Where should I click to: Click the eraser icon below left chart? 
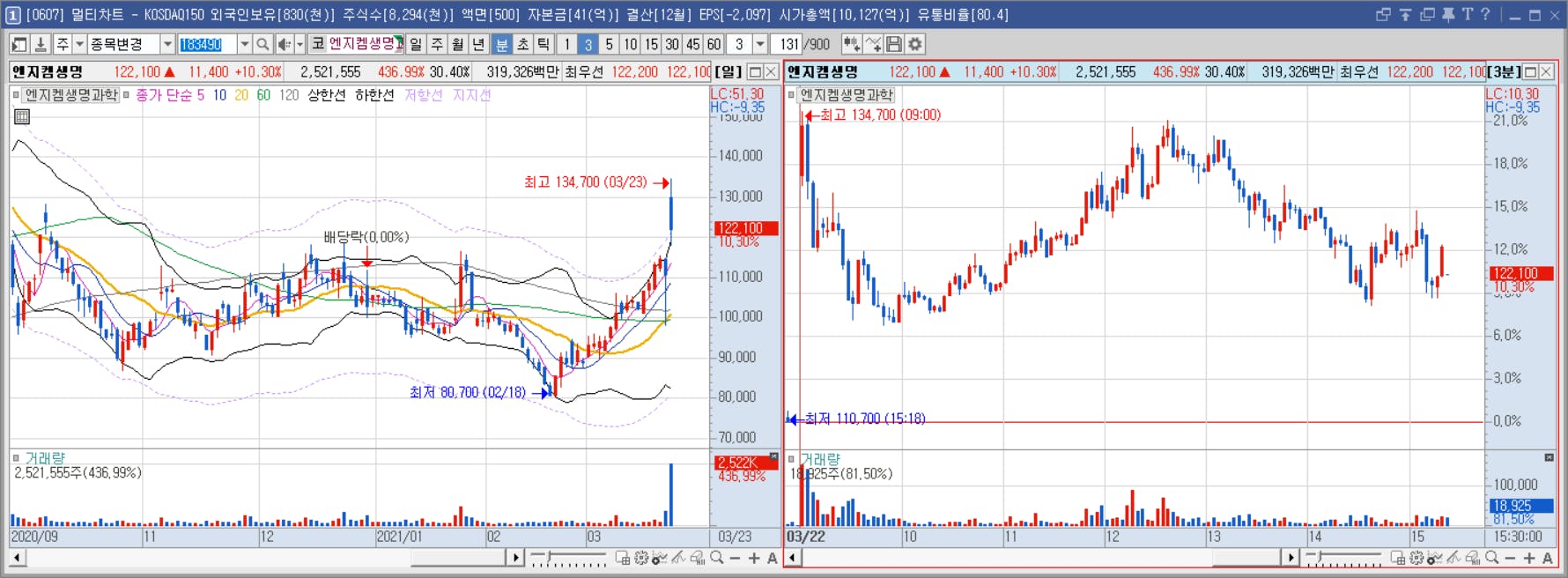click(697, 558)
